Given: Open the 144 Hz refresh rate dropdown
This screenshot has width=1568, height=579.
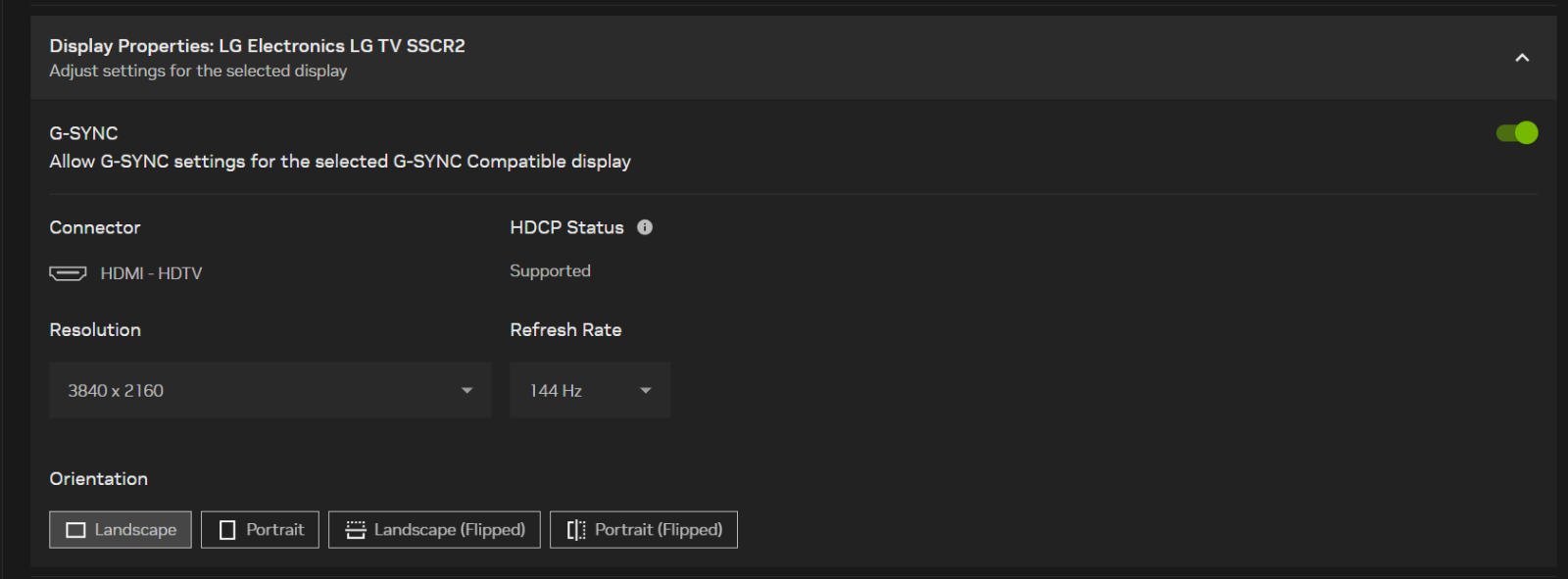Looking at the screenshot, I should point(589,391).
